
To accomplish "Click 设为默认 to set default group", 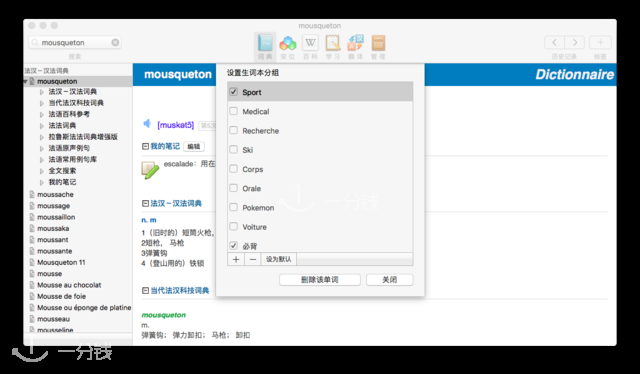I will coord(279,259).
